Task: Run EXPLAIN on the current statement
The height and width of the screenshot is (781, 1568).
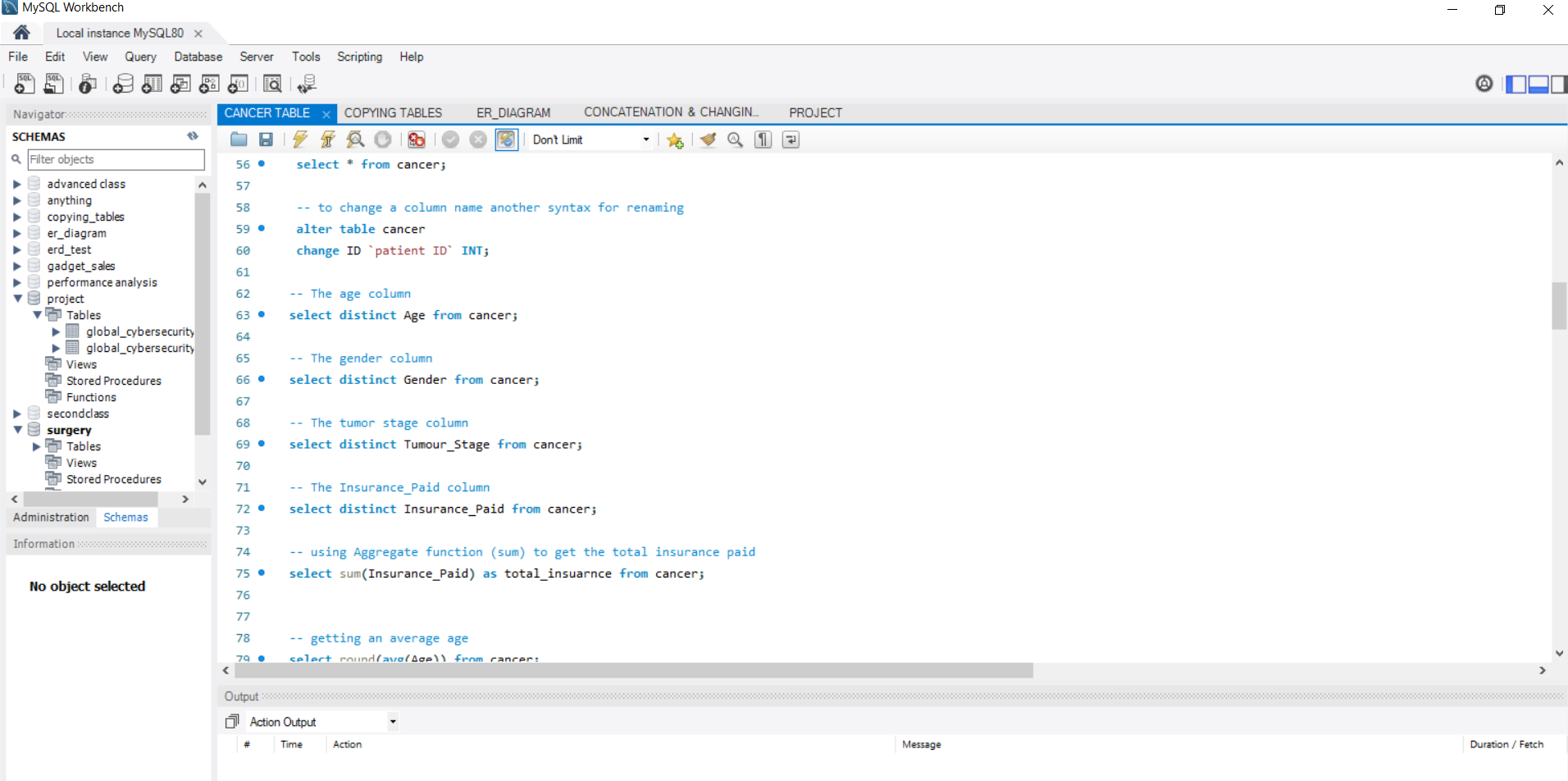Action: tap(355, 139)
